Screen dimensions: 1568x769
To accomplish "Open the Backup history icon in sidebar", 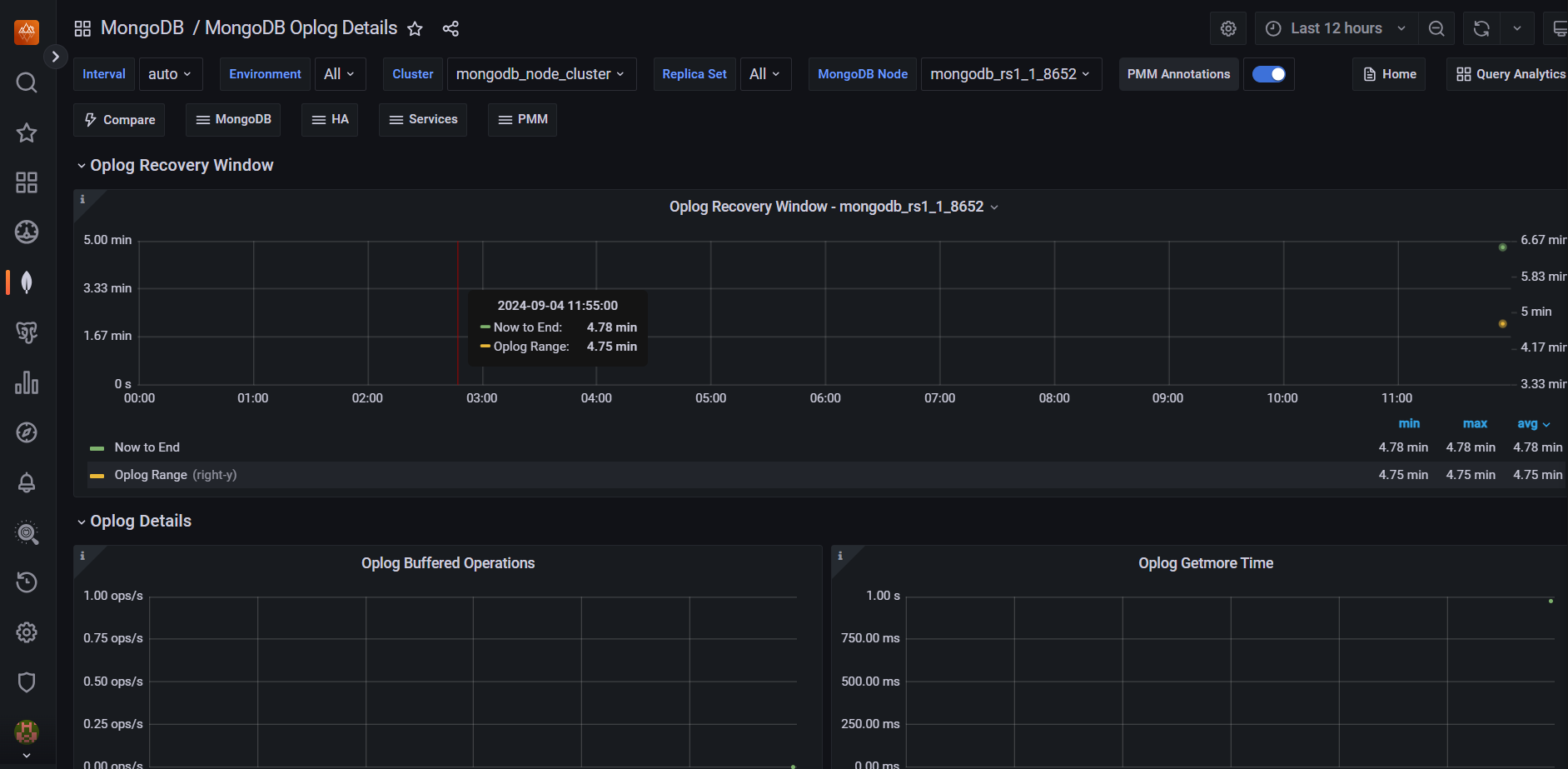I will pyautogui.click(x=27, y=582).
